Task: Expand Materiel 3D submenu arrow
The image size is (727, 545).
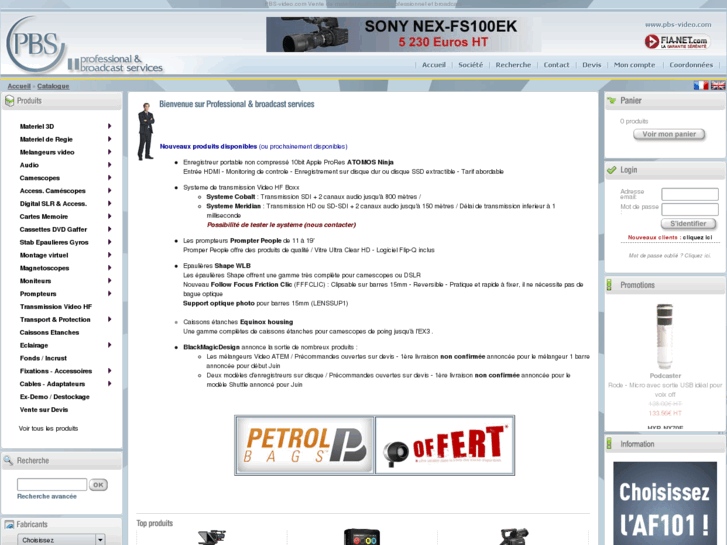Action: tap(109, 126)
